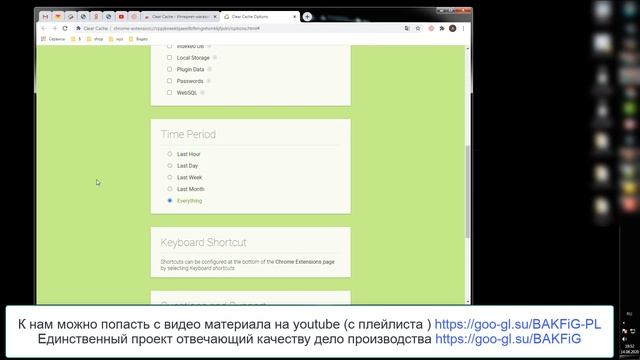Open the Chrome profile avatar
The image size is (640, 360).
452,28
